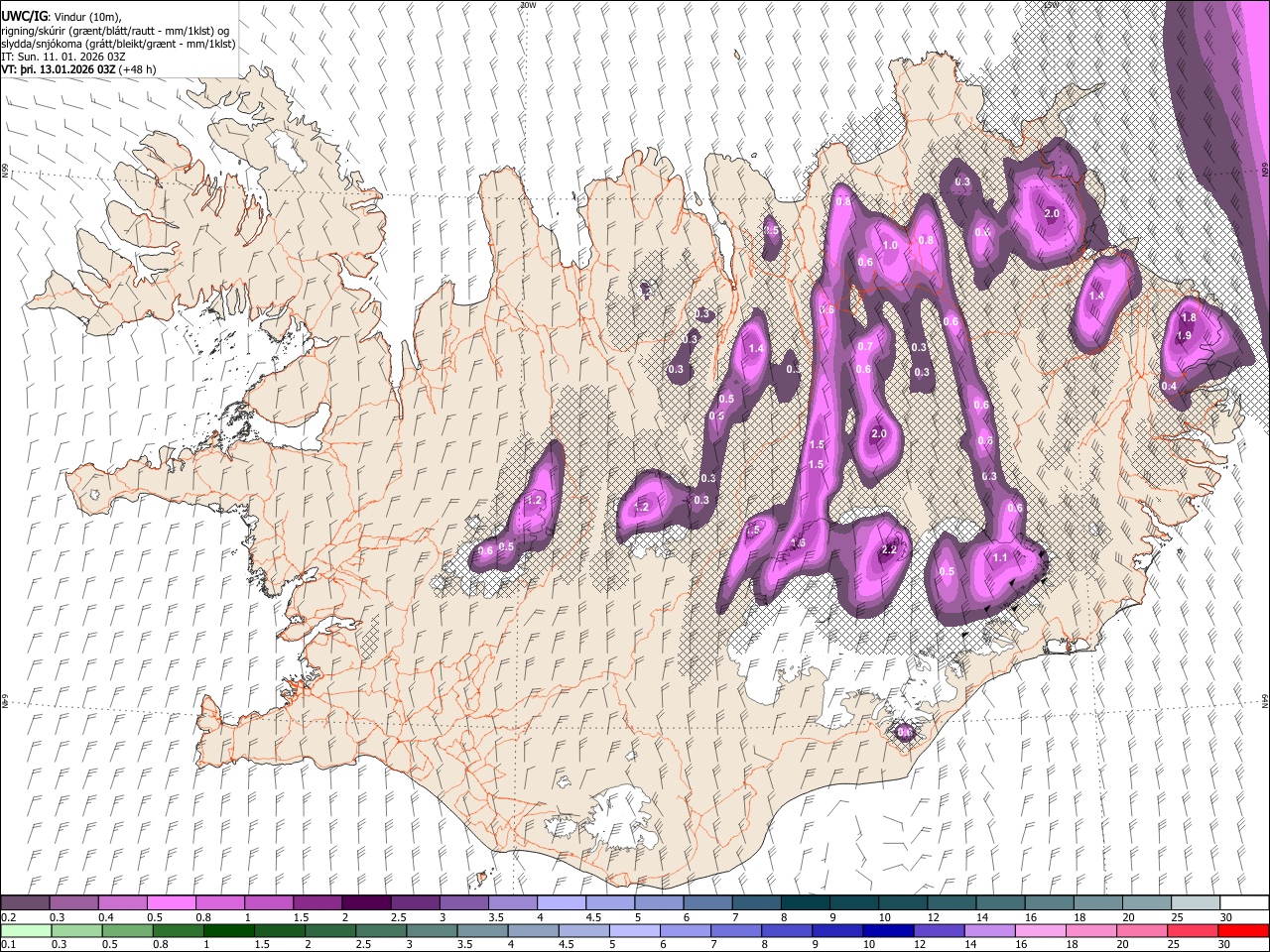The width and height of the screenshot is (1270, 952).
Task: Pick the purple snow-scale swatch between 0.2 and 0.3
Action: 25,903
